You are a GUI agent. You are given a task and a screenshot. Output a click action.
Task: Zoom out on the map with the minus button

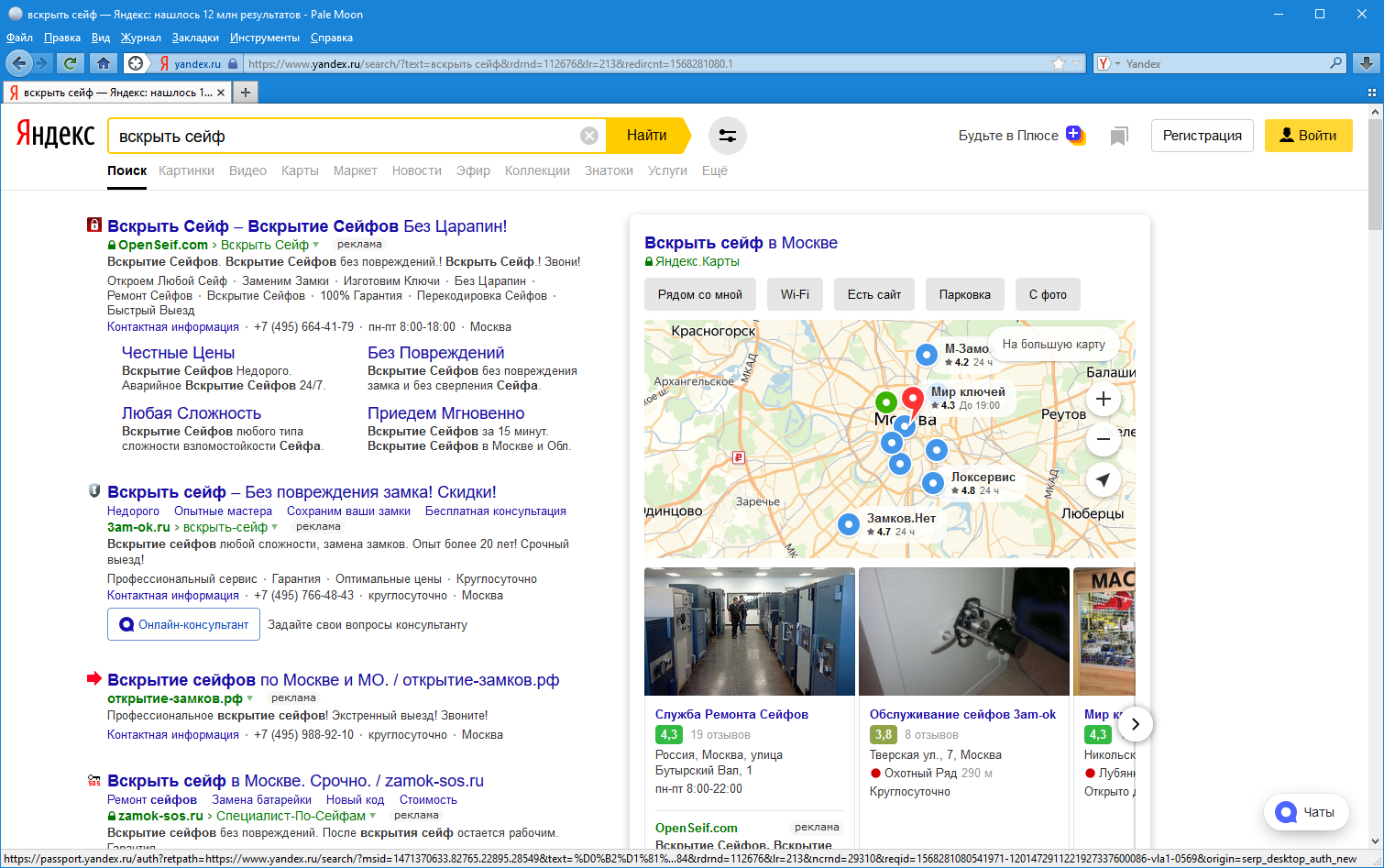click(x=1104, y=439)
